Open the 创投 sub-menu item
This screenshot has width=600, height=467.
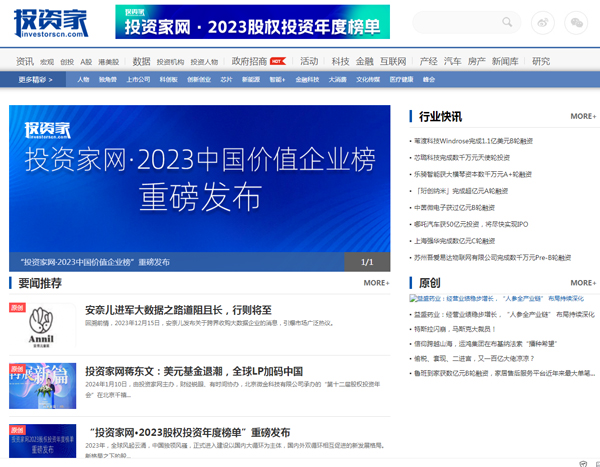coord(67,62)
